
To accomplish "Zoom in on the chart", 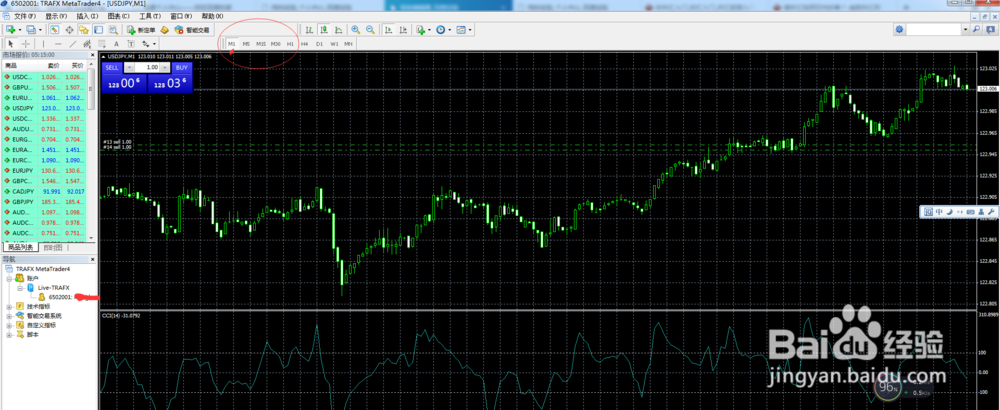I will point(355,29).
